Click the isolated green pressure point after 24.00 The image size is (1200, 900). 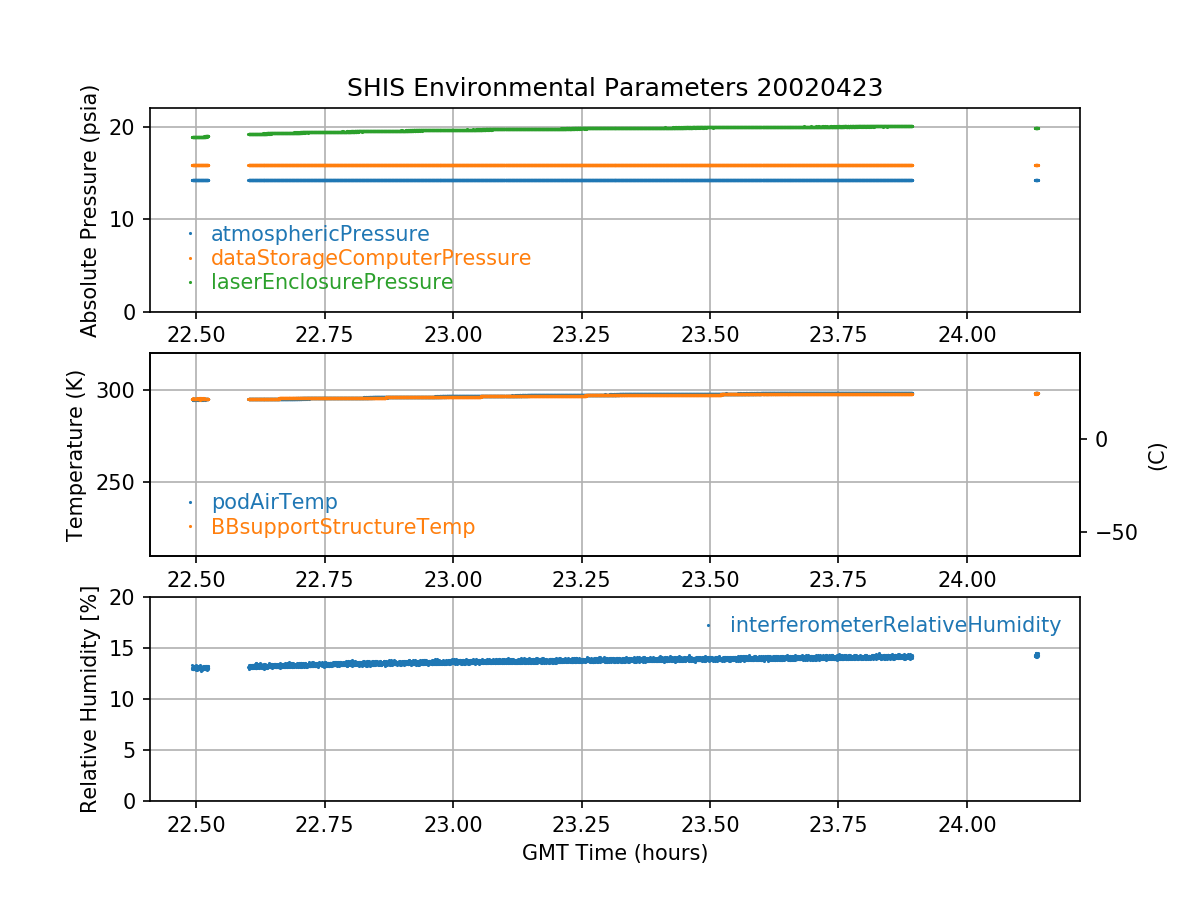coord(1037,128)
